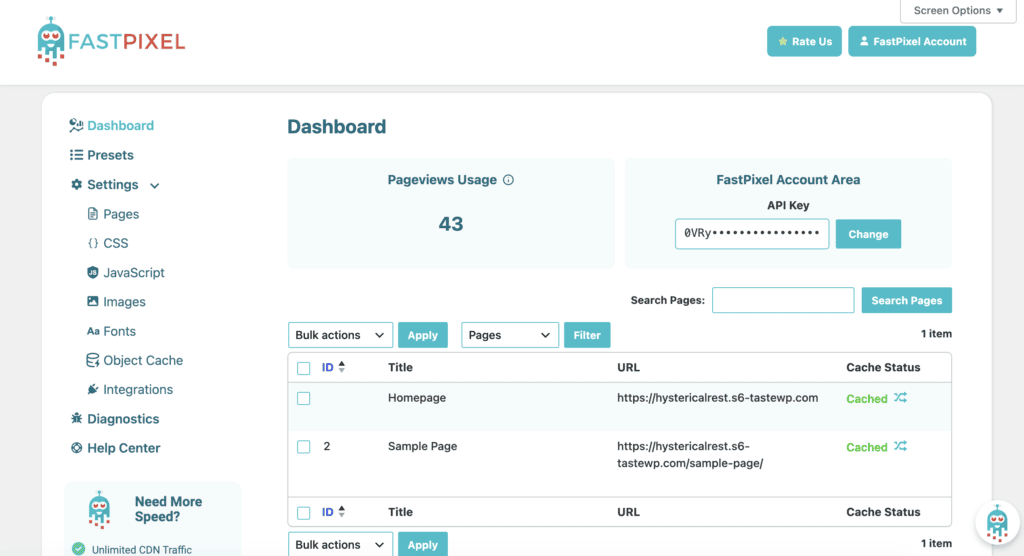The width and height of the screenshot is (1024, 556).
Task: Click the Settings gear icon
Action: (x=76, y=184)
